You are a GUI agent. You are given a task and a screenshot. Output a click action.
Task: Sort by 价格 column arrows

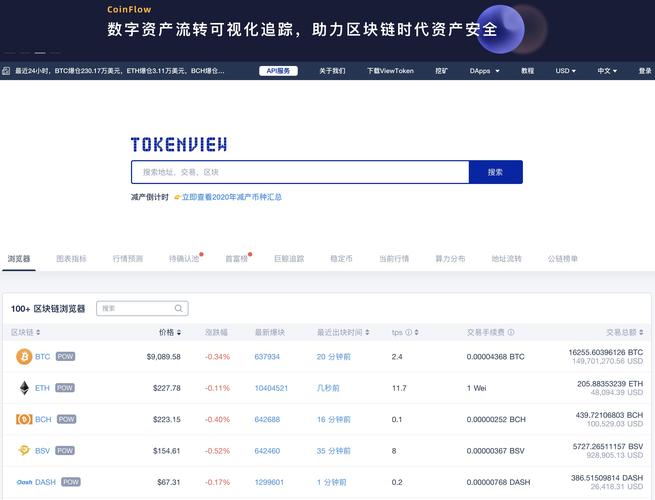coord(179,332)
